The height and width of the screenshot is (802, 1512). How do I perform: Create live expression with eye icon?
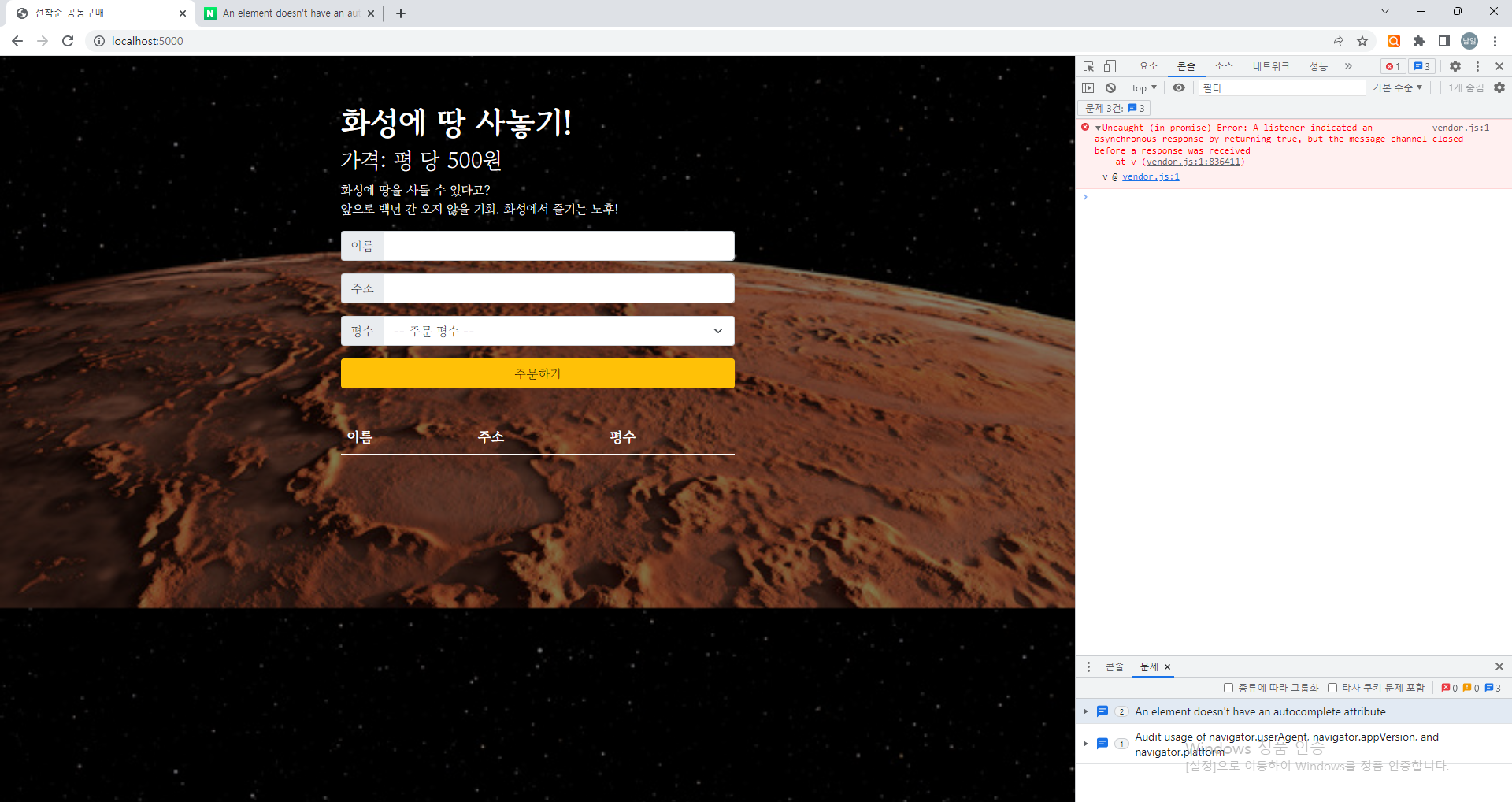pos(1179,87)
